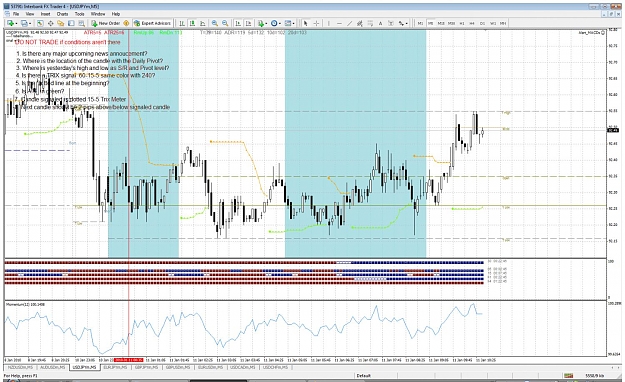This screenshot has height=382, width=625.
Task: Switch chart to M30 timeframe
Action: [451, 23]
